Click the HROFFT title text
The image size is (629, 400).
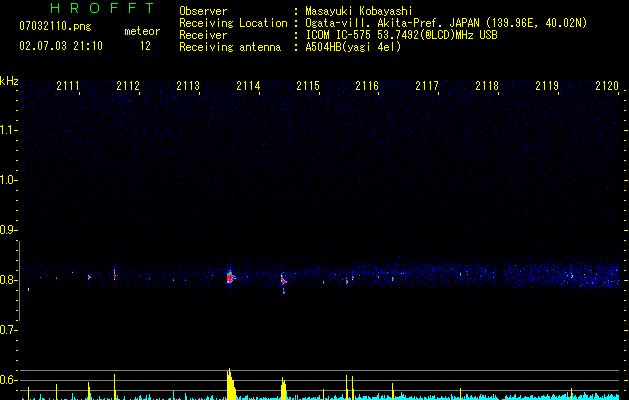click(x=103, y=8)
